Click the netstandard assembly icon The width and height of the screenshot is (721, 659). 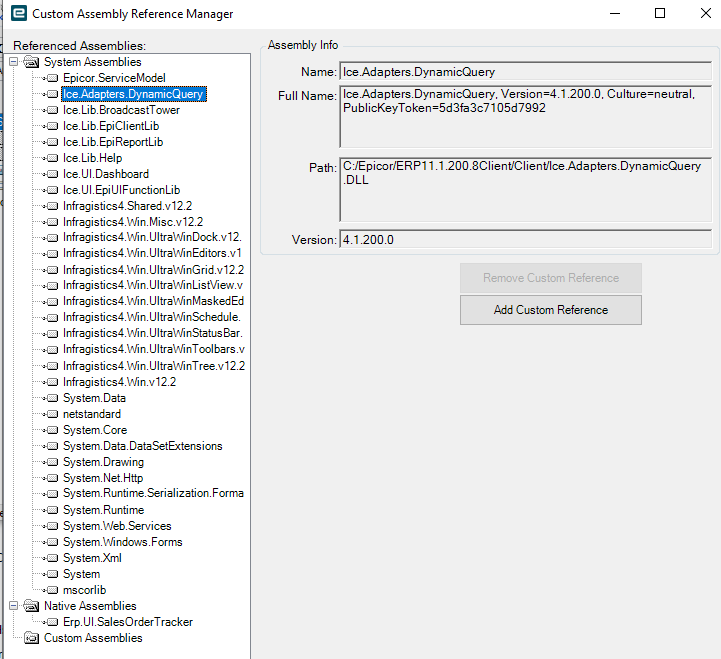click(x=52, y=414)
